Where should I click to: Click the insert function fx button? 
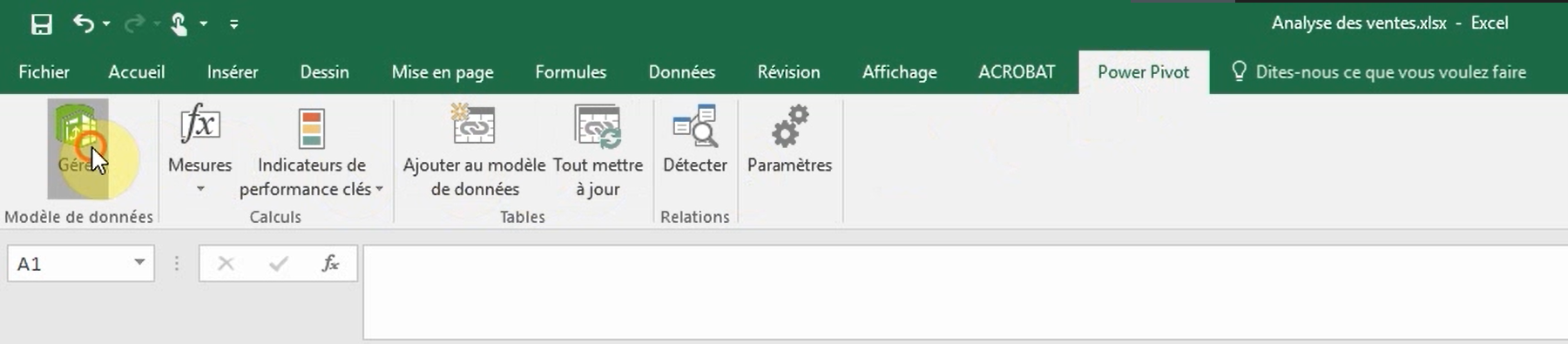330,263
